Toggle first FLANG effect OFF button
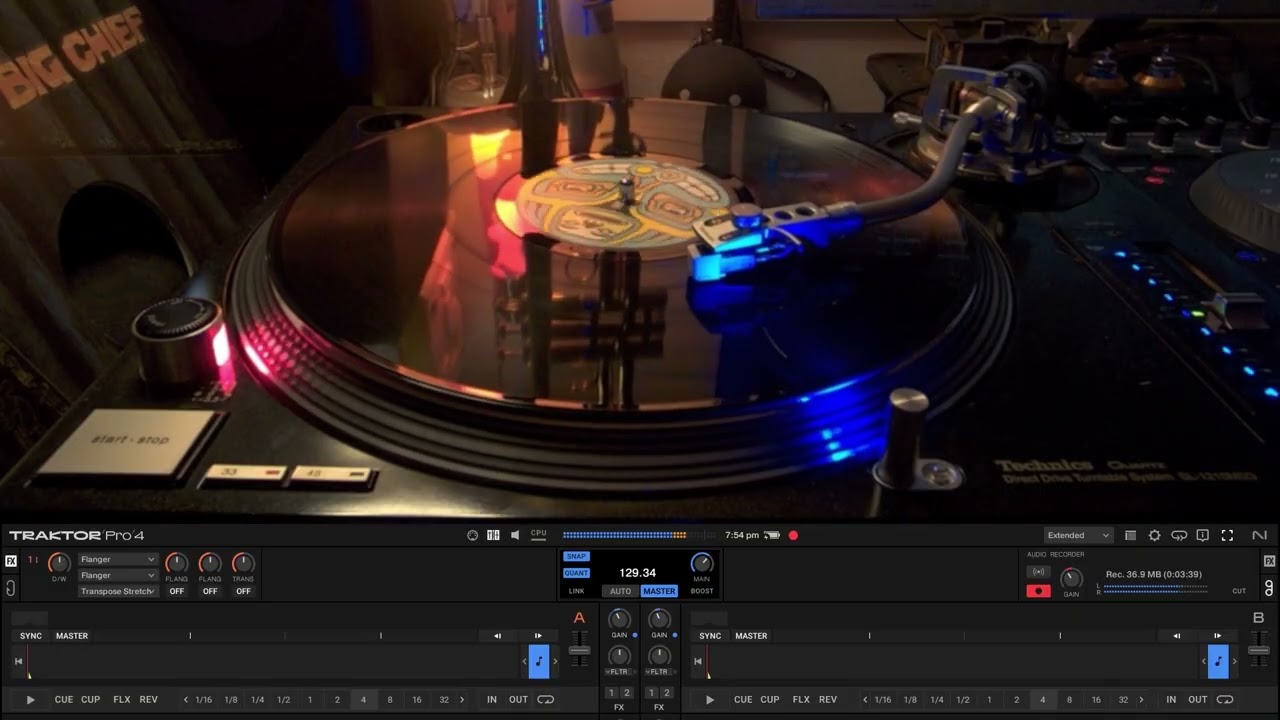The image size is (1280, 720). (x=176, y=591)
